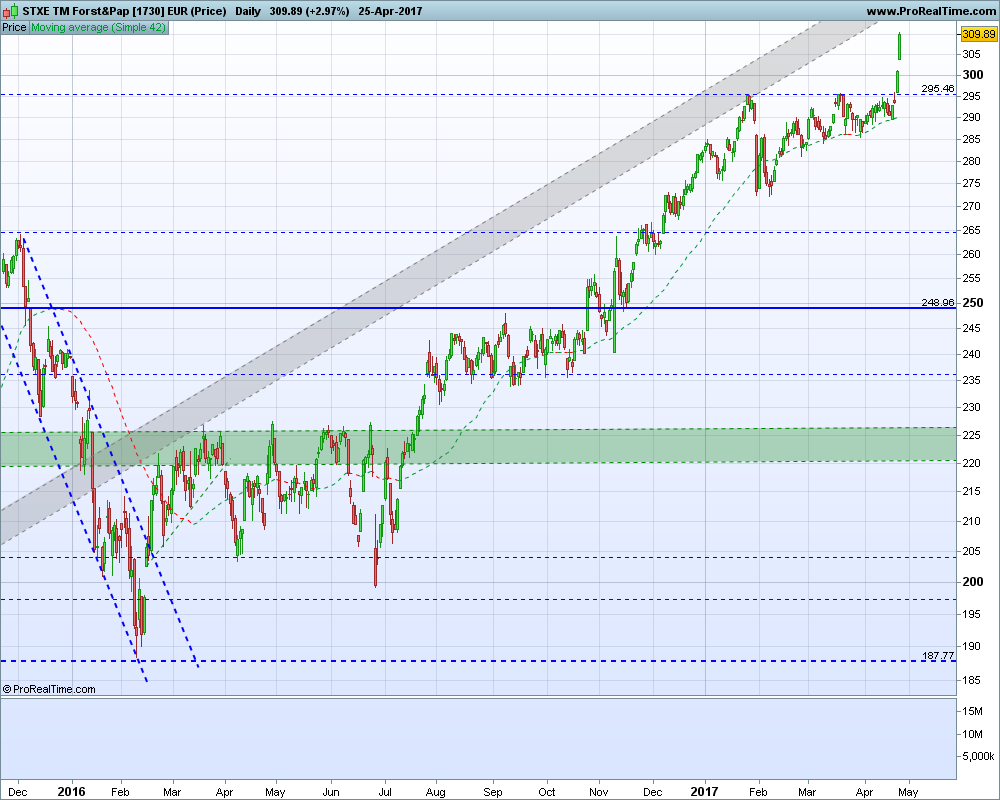This screenshot has width=1000, height=800.
Task: Click the 2016 year label on time axis
Action: click(71, 792)
